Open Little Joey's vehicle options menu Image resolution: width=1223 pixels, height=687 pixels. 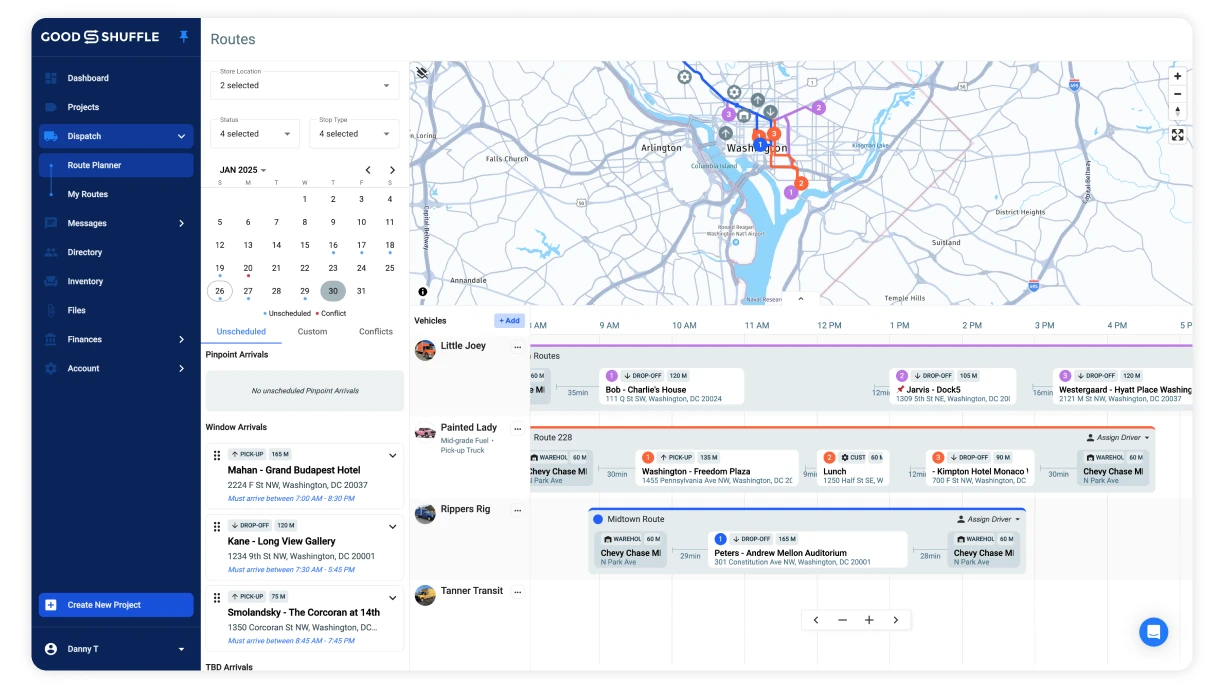tap(518, 345)
